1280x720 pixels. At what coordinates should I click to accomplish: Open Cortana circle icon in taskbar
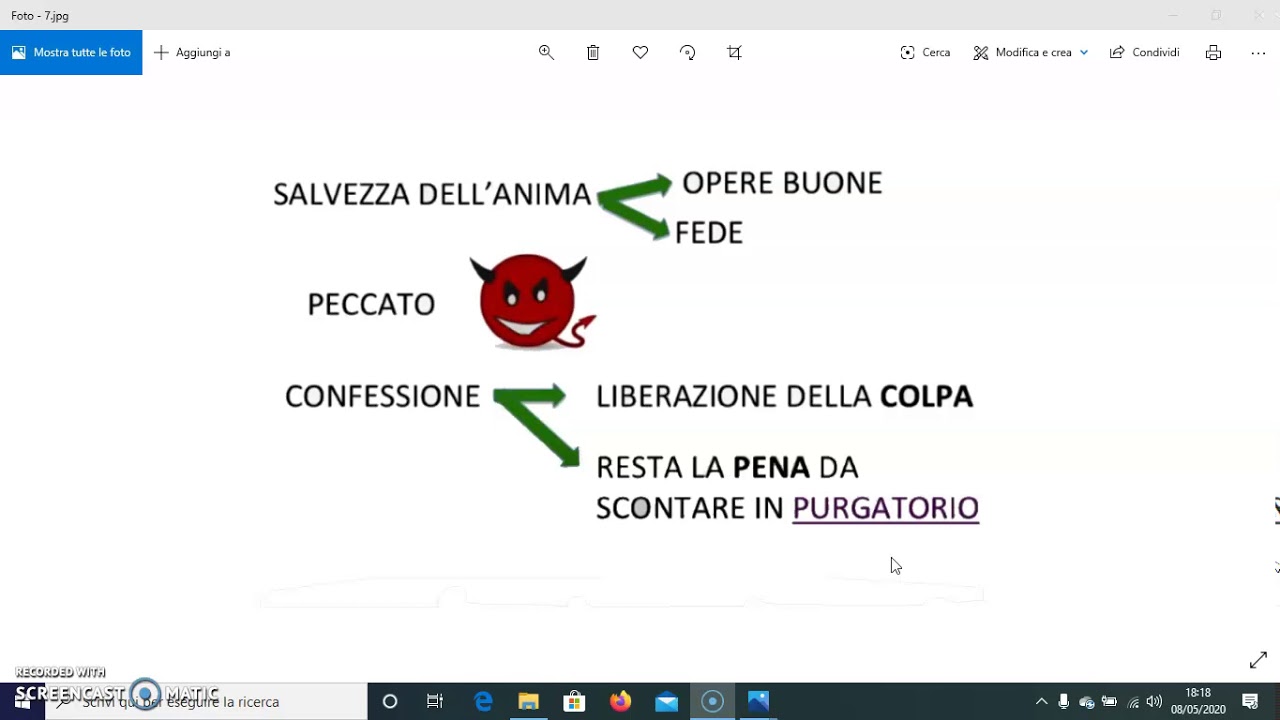click(390, 701)
